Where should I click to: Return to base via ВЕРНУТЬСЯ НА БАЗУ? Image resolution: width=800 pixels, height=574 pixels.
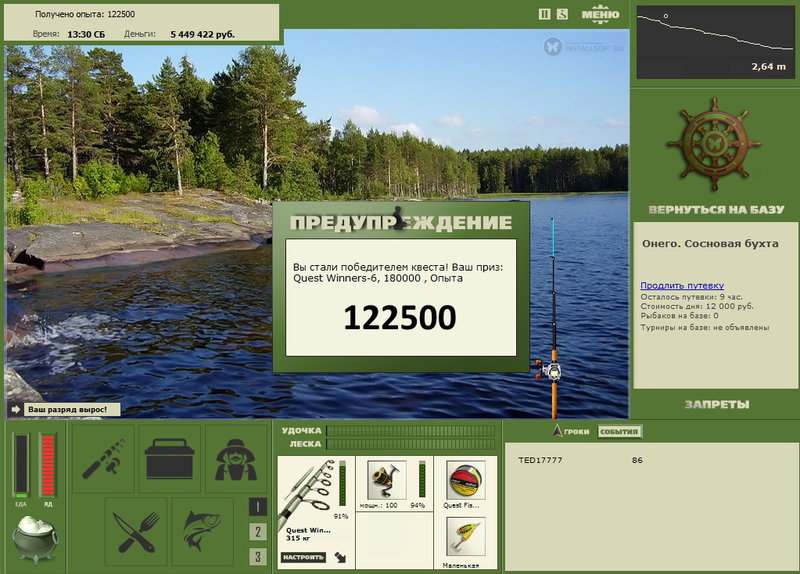coord(716,210)
